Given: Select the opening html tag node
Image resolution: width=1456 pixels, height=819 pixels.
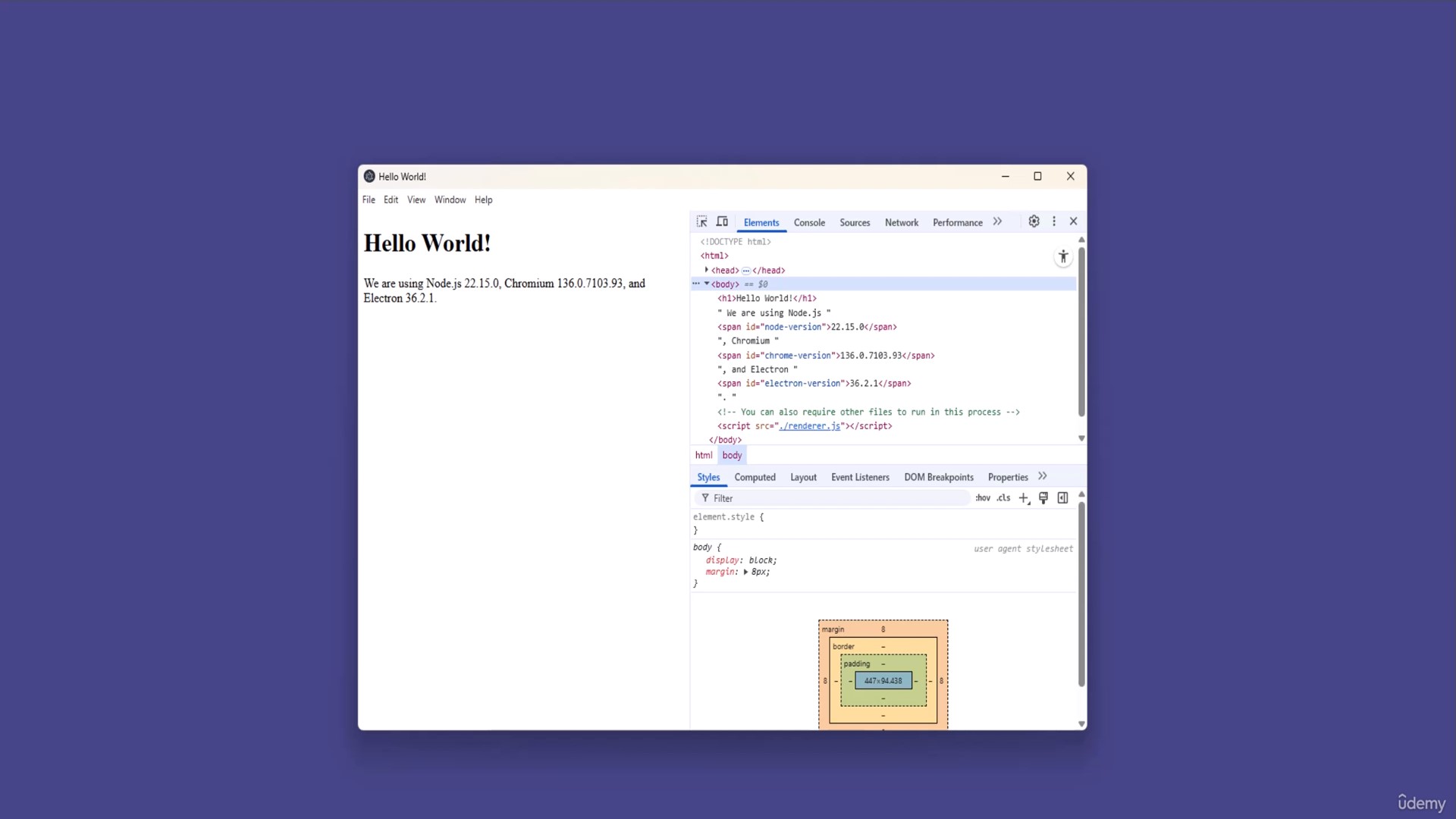Looking at the screenshot, I should pyautogui.click(x=714, y=256).
